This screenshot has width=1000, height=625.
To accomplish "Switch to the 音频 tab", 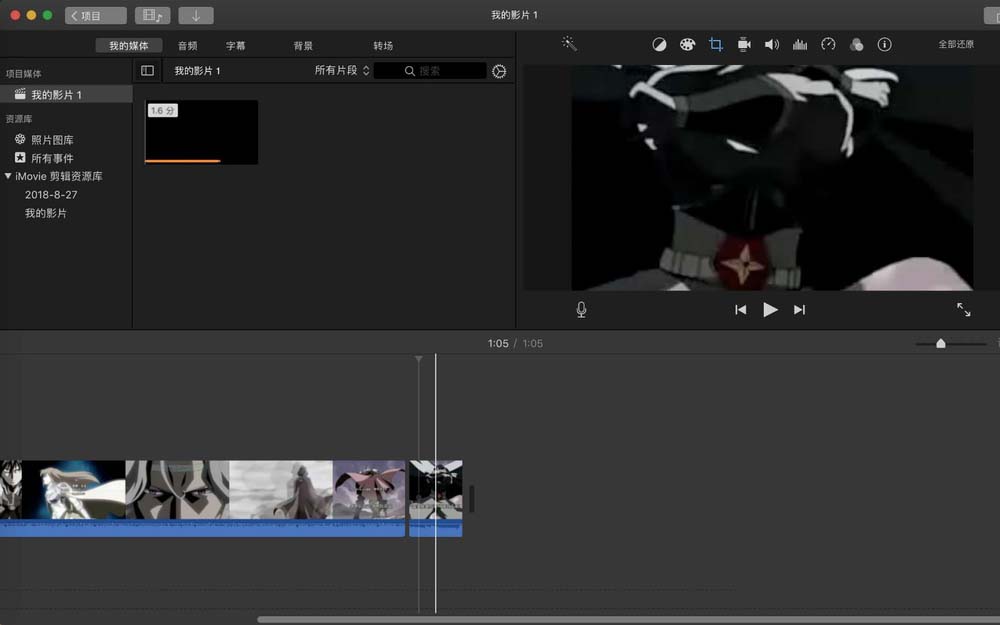I will (x=187, y=45).
